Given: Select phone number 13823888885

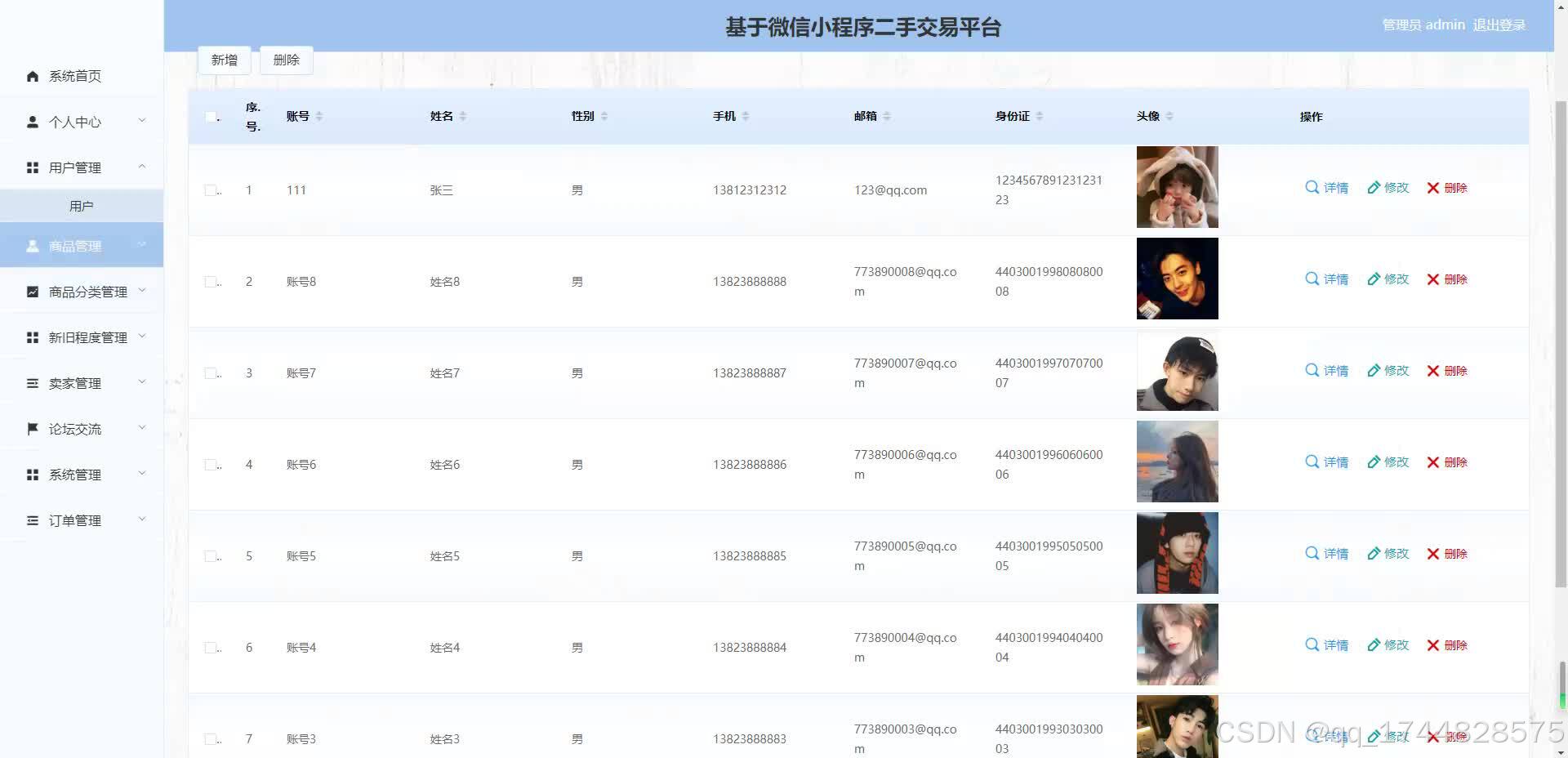Looking at the screenshot, I should (750, 556).
